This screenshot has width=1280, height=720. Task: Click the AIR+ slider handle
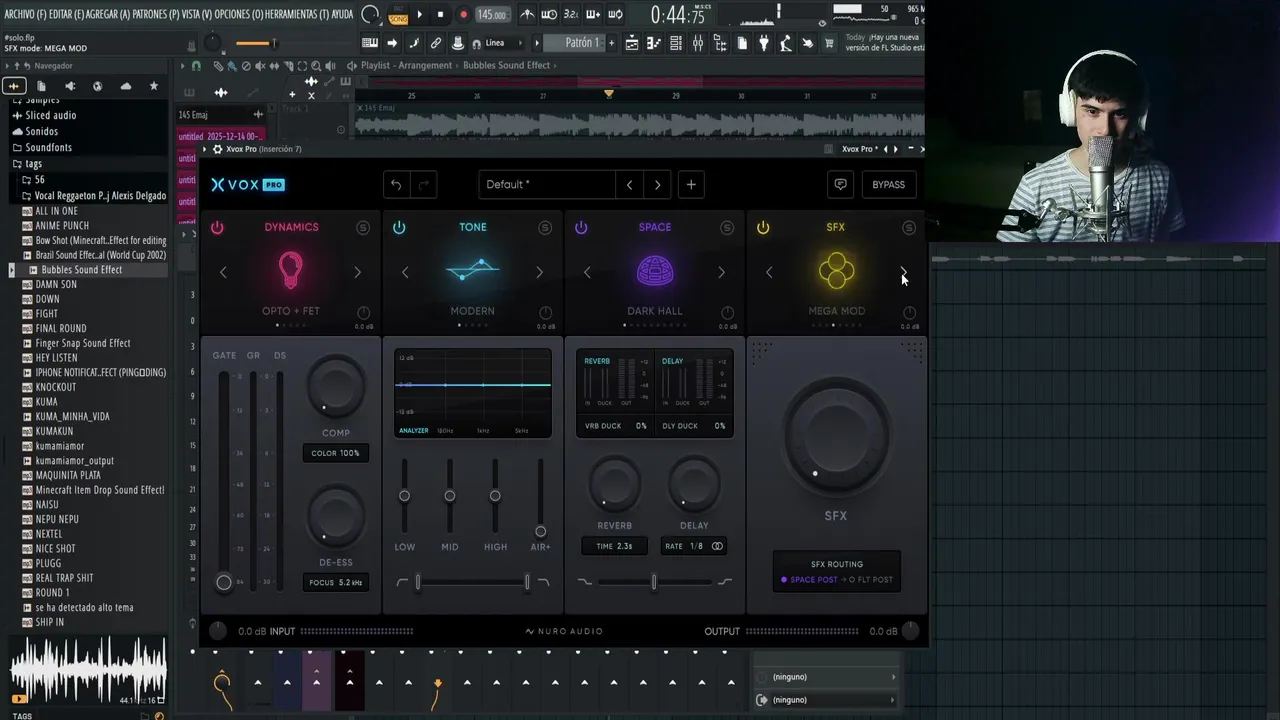point(540,532)
